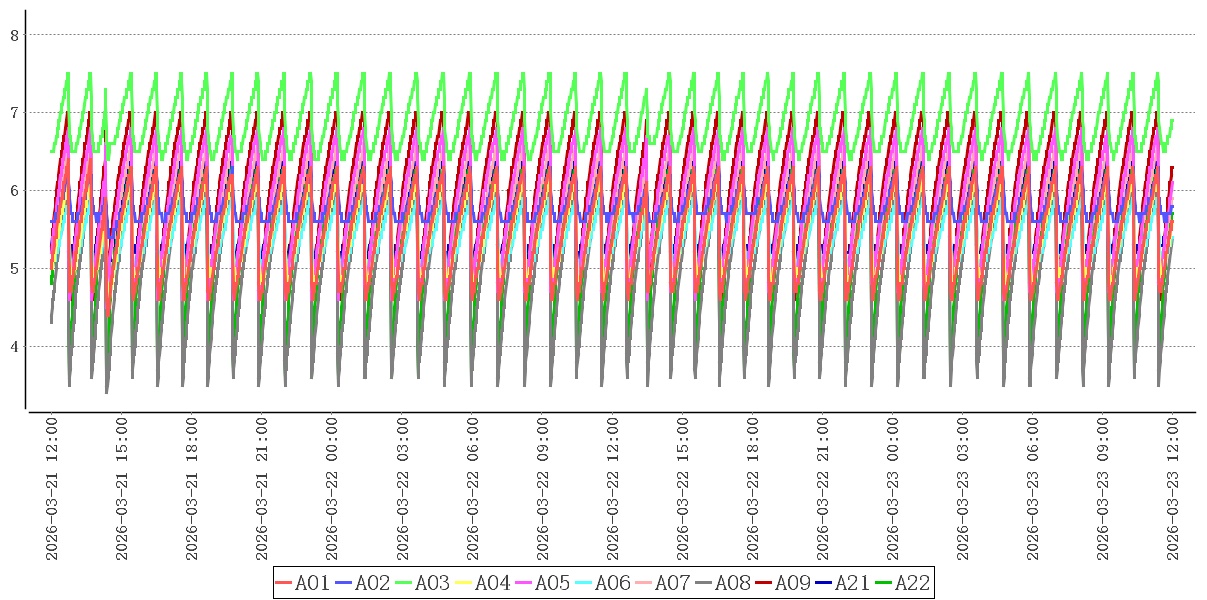This screenshot has height=600, width=1207.
Task: Click the 2026-03-21 12:00 x-axis label
Action: tap(53, 489)
